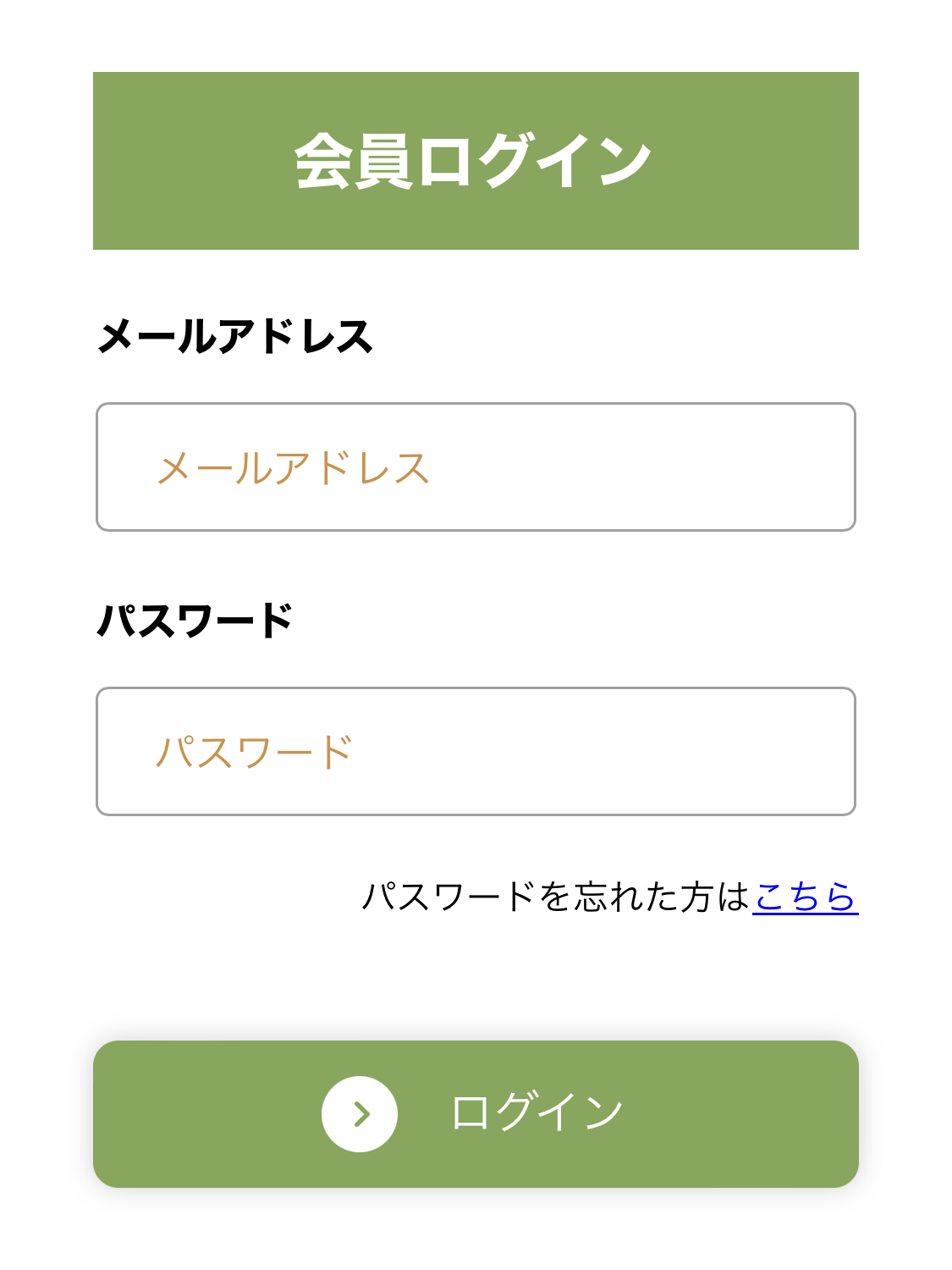
Task: Click the こちら password reset link
Action: 805,897
